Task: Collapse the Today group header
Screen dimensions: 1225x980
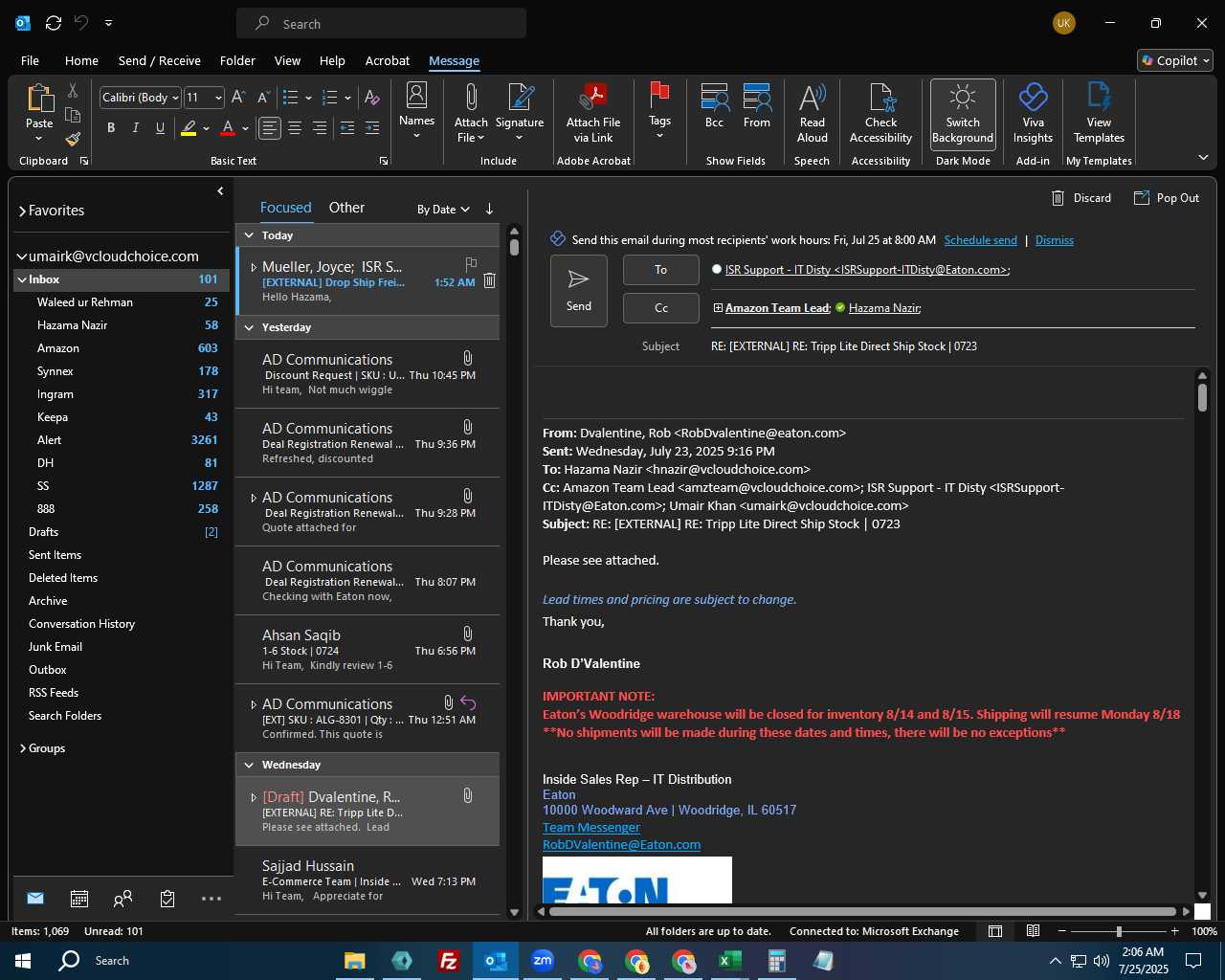Action: [x=249, y=235]
